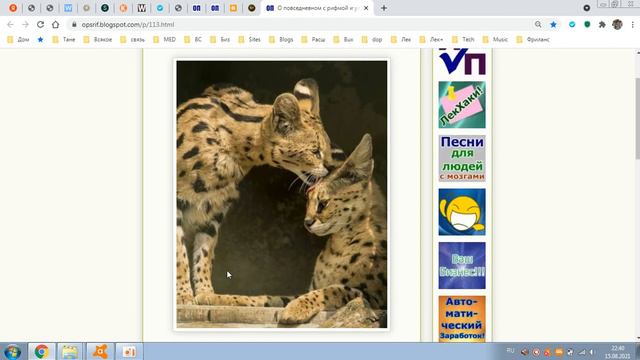Open the Blogs bookmarks folder

point(281,40)
